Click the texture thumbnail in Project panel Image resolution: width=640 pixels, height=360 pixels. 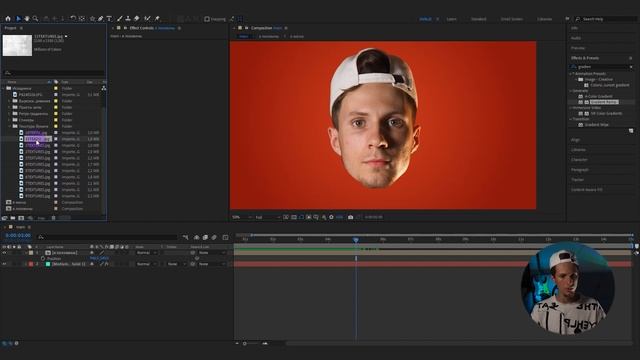(17, 45)
